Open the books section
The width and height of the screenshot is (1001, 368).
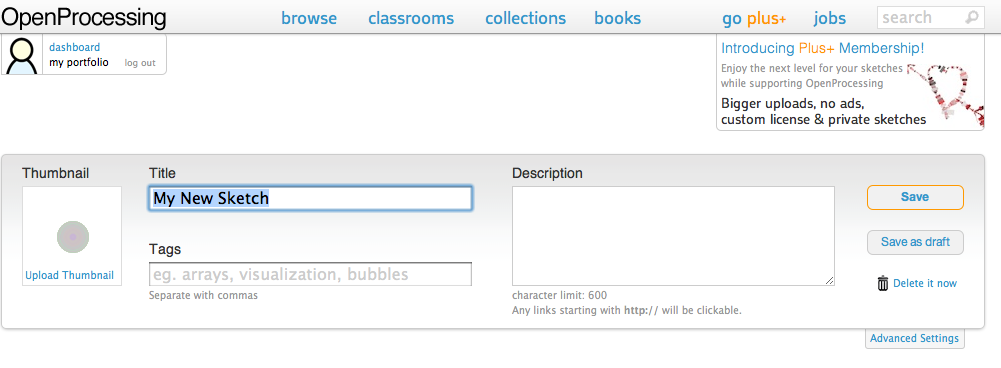tap(617, 19)
